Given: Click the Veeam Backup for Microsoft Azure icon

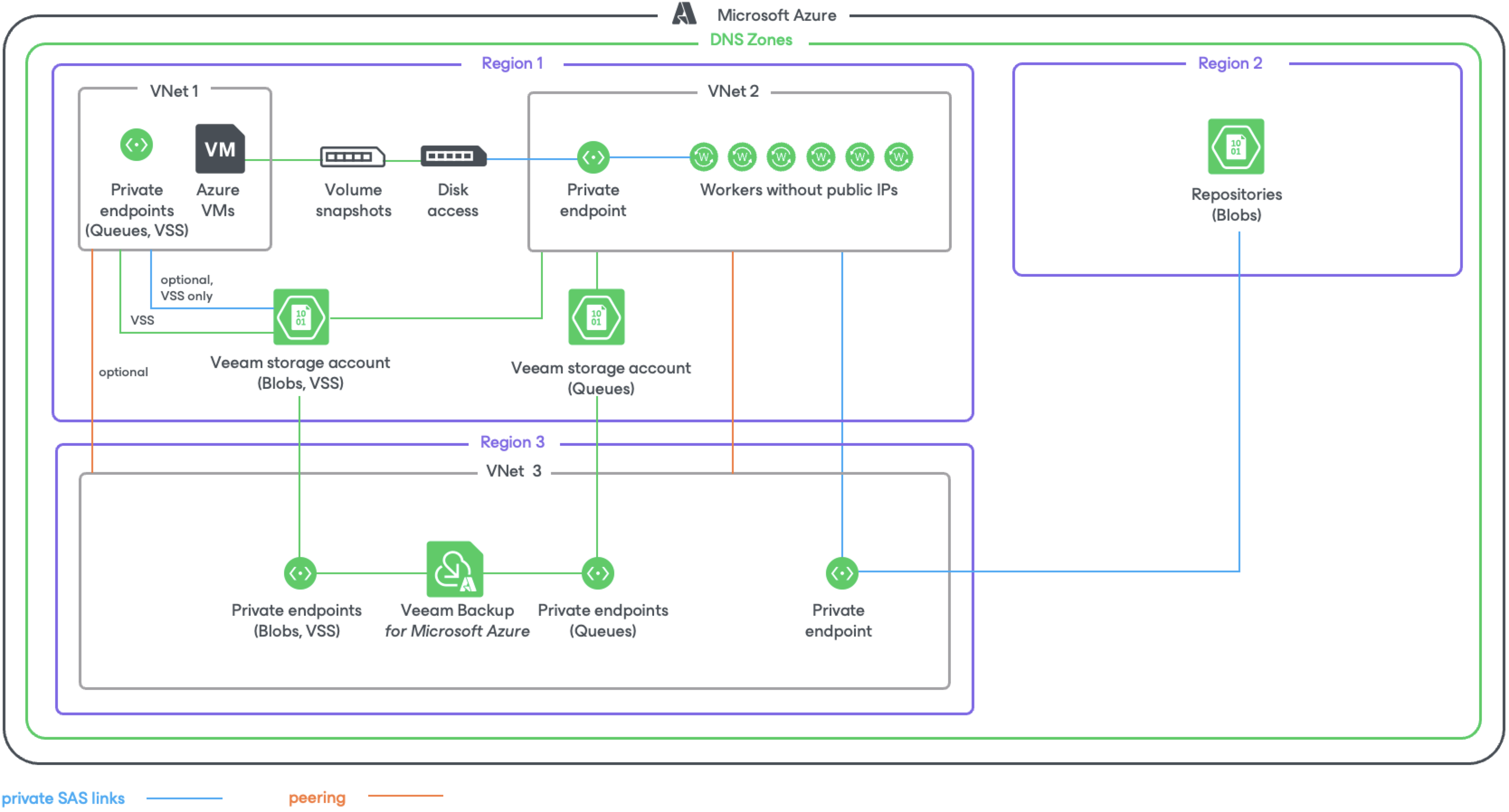Looking at the screenshot, I should 455,569.
